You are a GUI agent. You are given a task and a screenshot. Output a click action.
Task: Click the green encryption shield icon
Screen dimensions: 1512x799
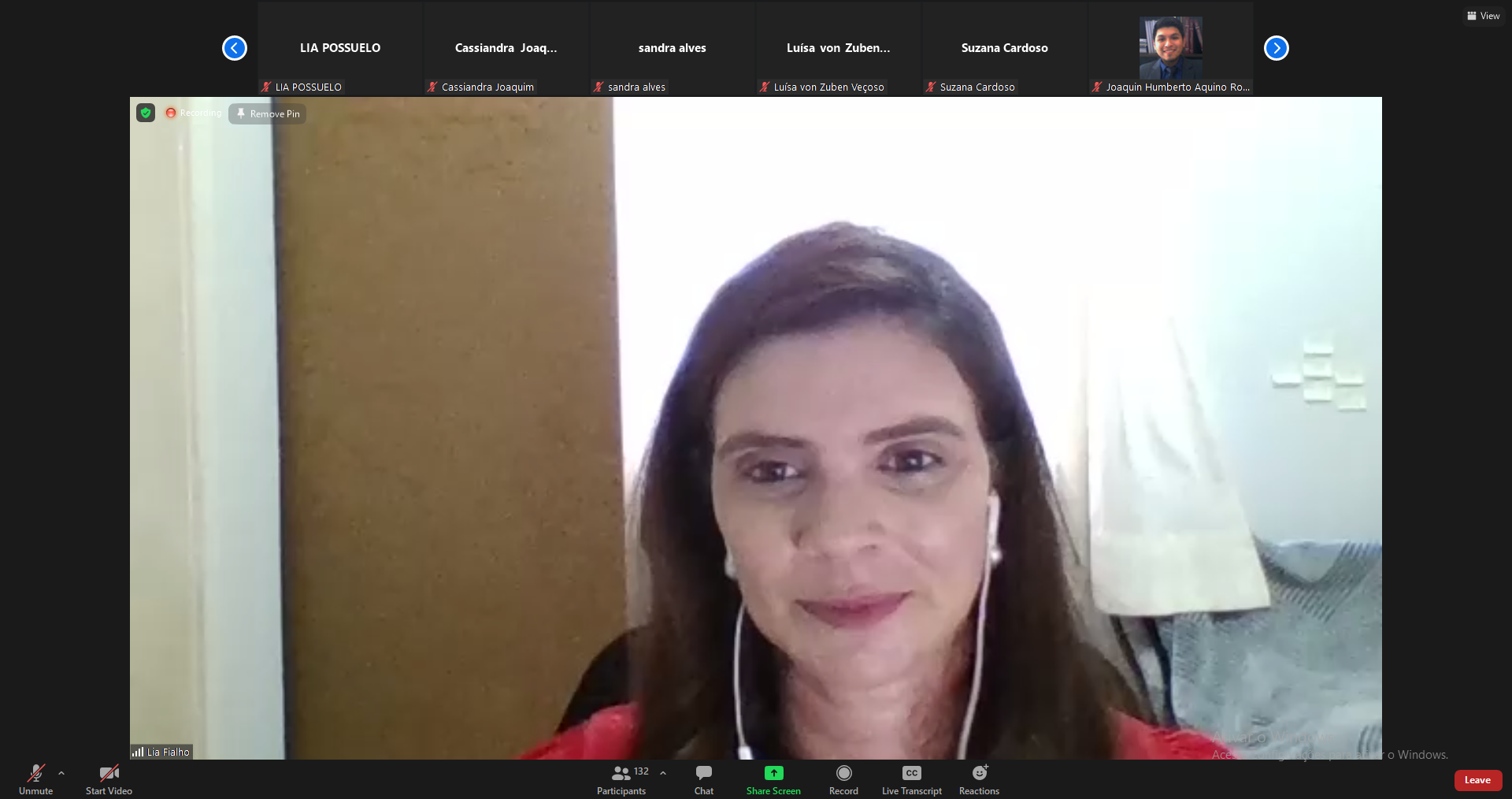(146, 113)
